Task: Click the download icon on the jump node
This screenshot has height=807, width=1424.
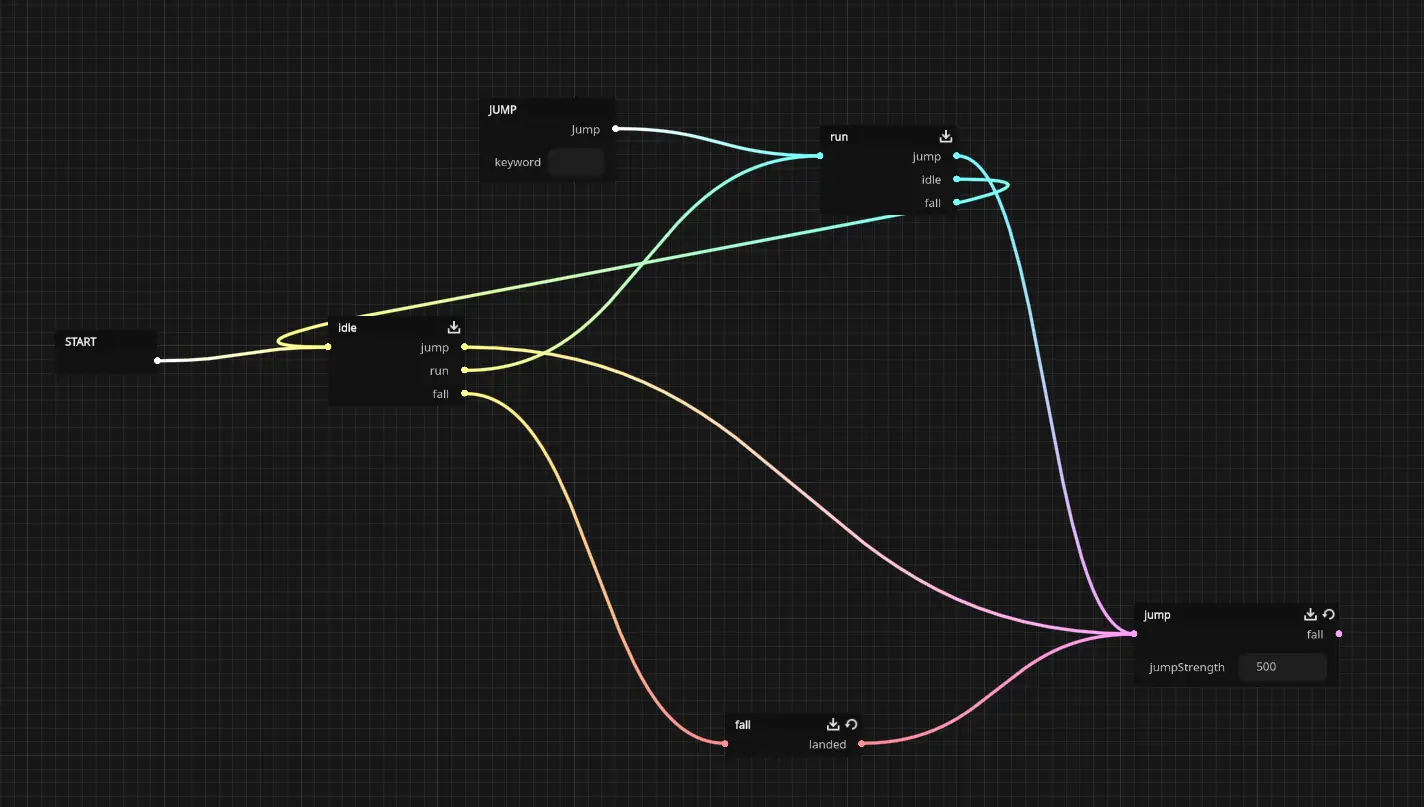Action: pyautogui.click(x=1311, y=615)
